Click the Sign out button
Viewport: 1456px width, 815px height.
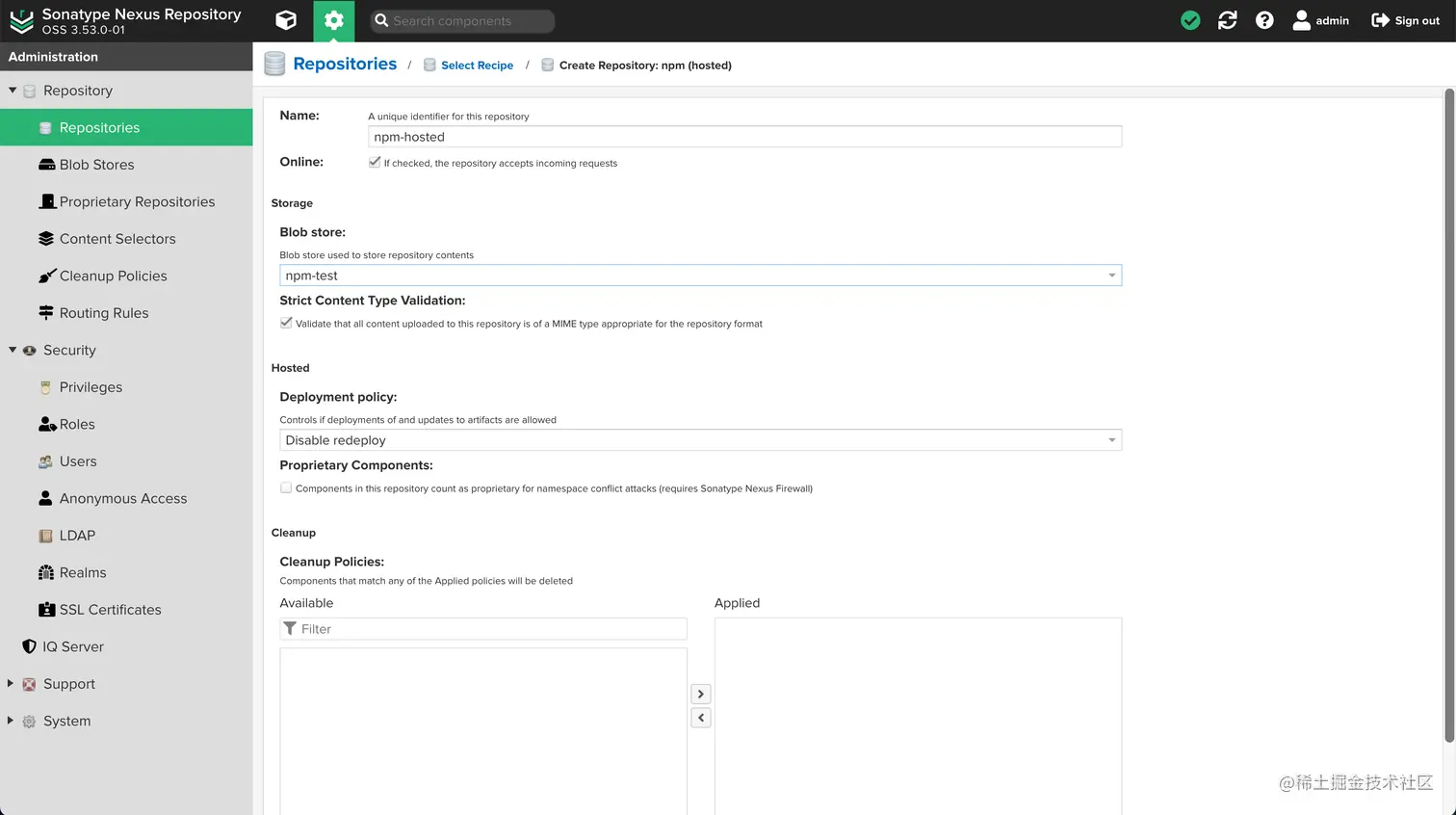click(1405, 20)
